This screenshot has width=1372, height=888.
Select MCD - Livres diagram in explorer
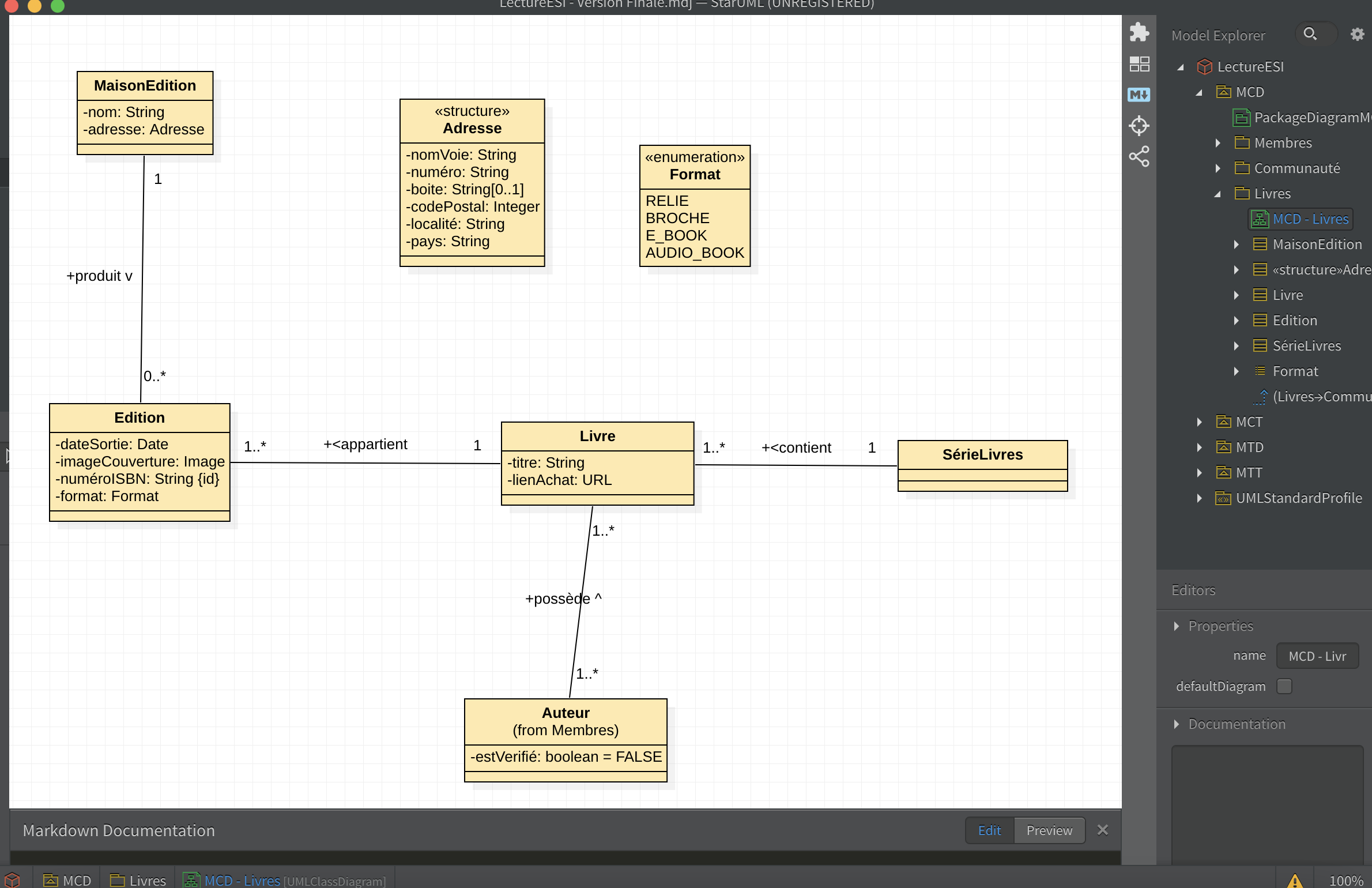pyautogui.click(x=1310, y=219)
